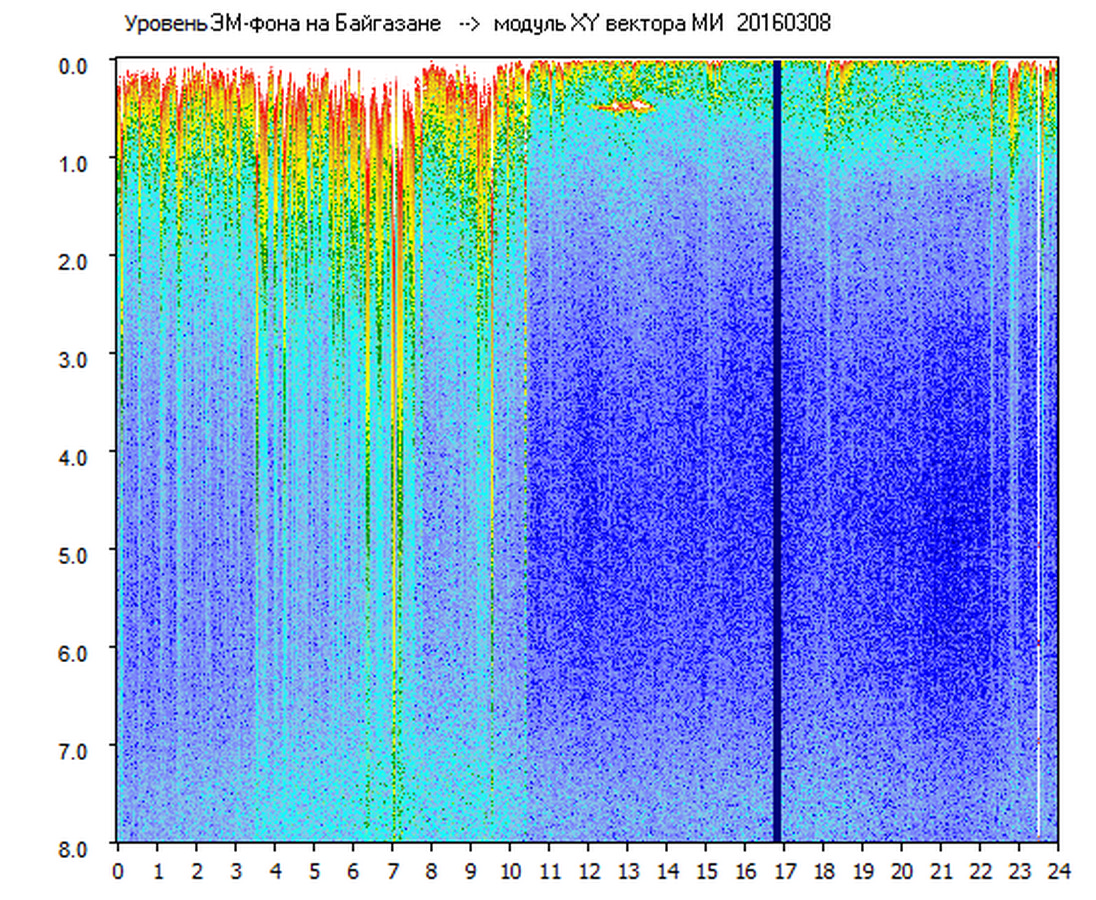Select the x-axis label 0
This screenshot has height=900, width=1096.
[118, 871]
